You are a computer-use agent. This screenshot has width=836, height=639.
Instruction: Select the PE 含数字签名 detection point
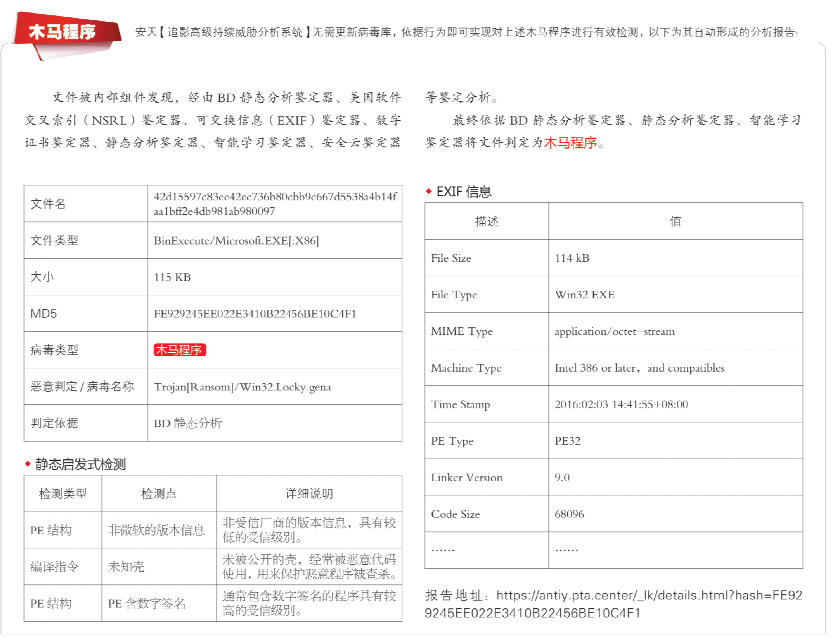[x=147, y=603]
